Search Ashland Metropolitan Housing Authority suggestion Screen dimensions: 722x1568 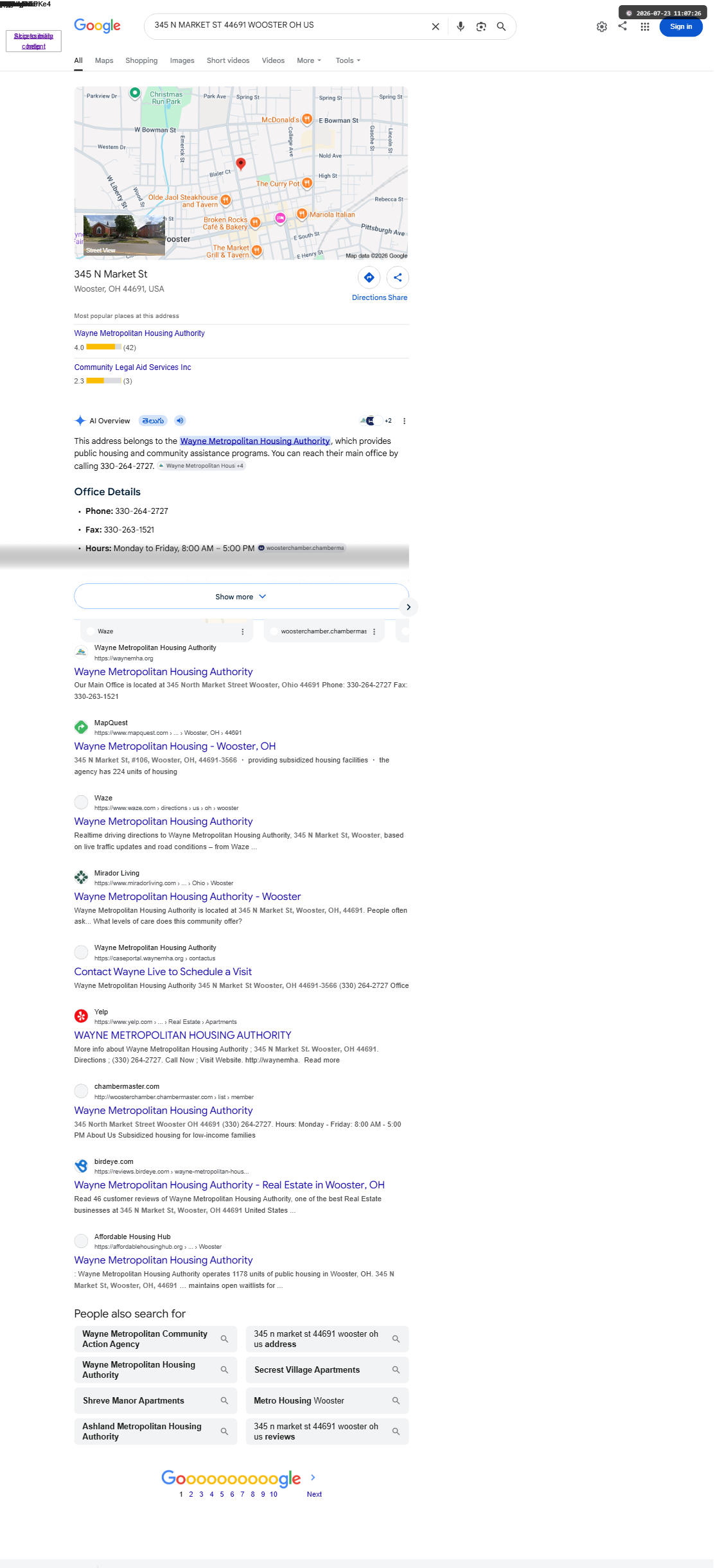(x=155, y=1431)
